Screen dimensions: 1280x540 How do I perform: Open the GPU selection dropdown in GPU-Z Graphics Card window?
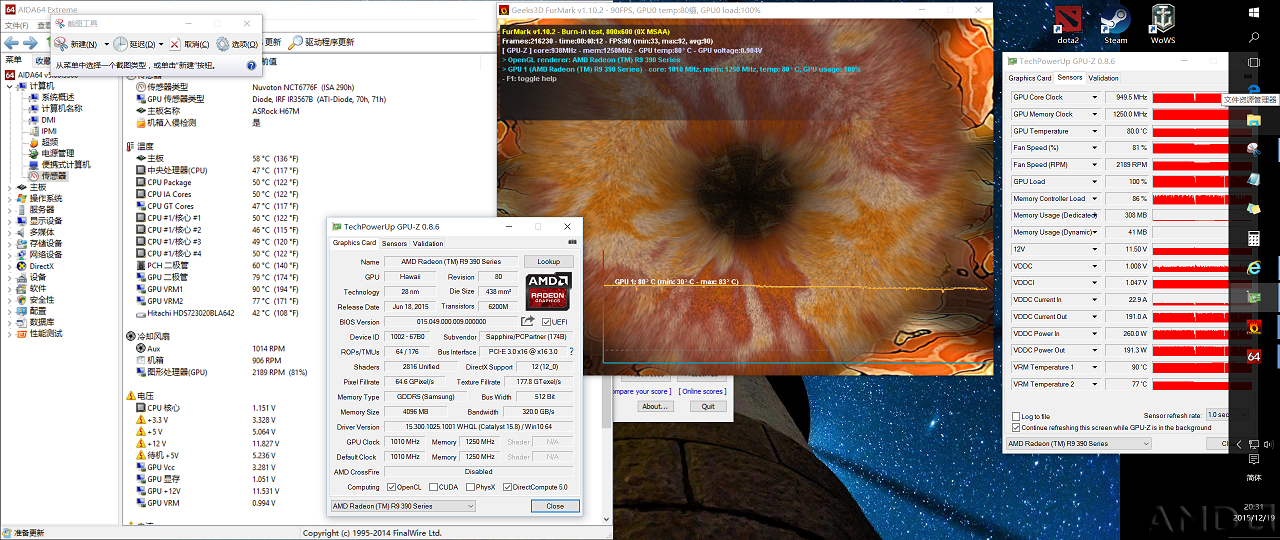403,506
